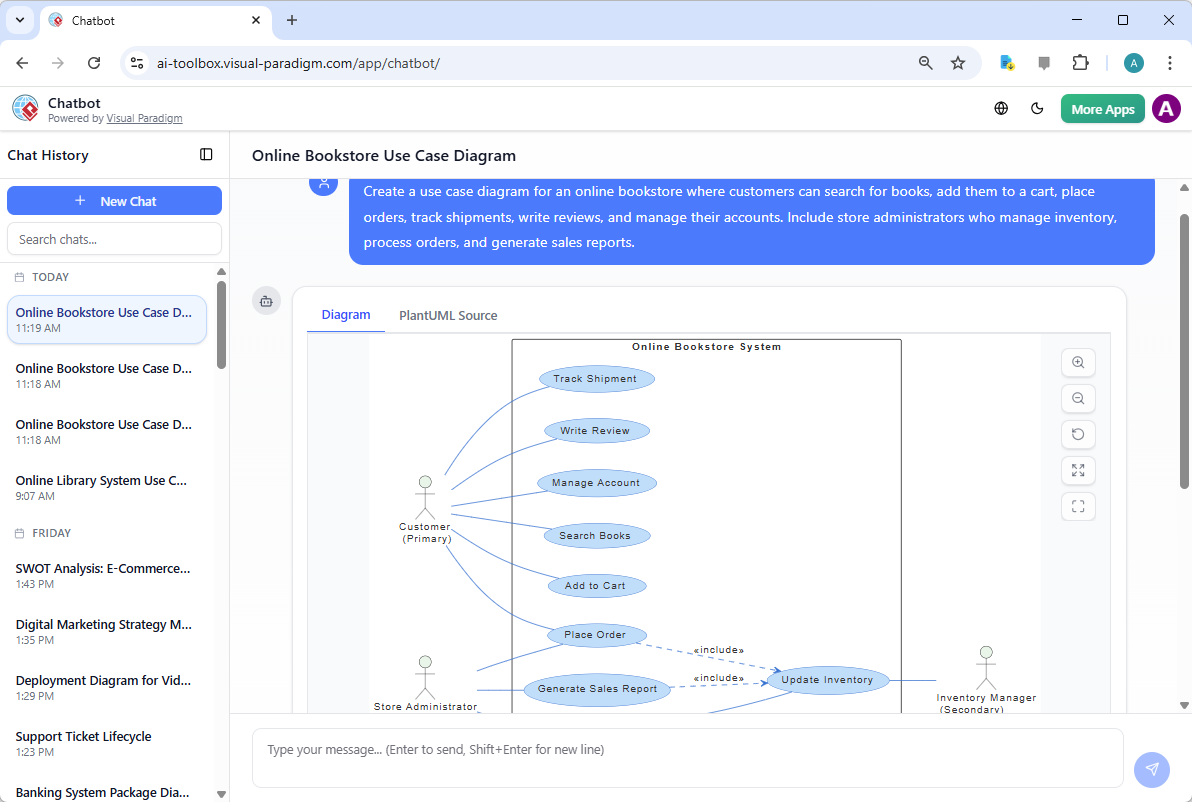This screenshot has width=1192, height=802.
Task: Click the message input field
Action: 690,749
